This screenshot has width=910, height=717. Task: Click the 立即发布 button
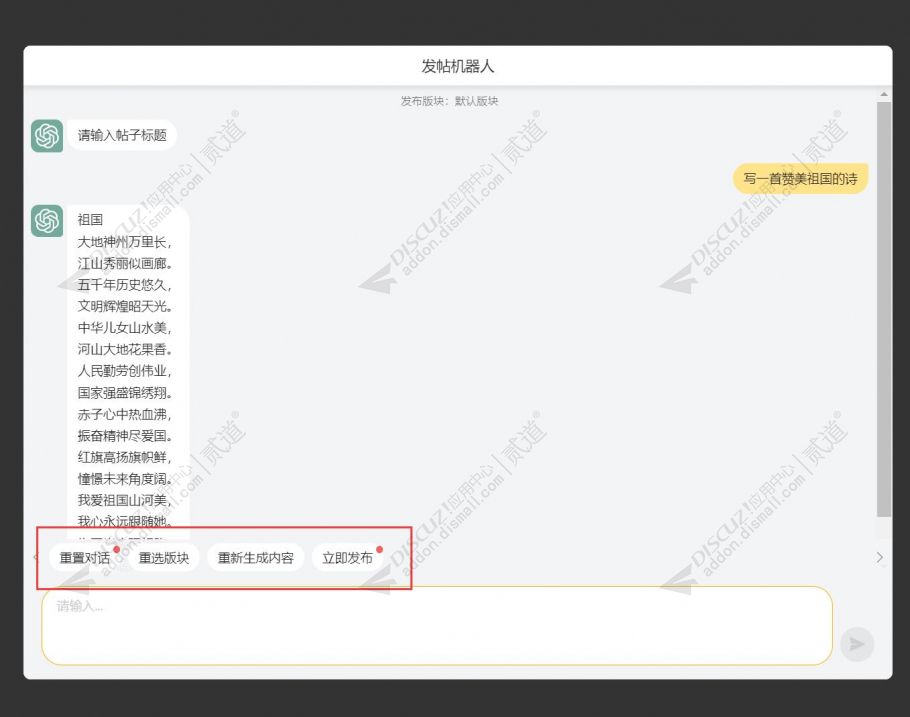(347, 558)
